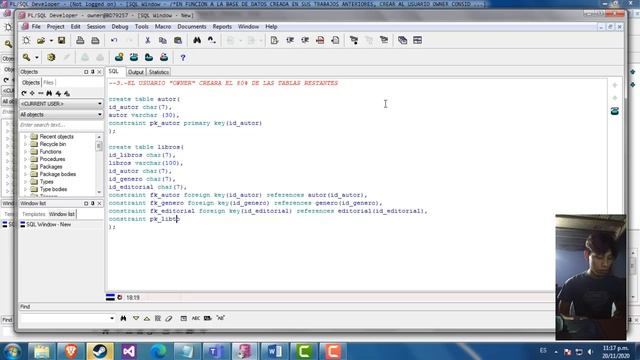The height and width of the screenshot is (360, 640).
Task: Switch to the Files tab in Objects panel
Action: (48, 82)
